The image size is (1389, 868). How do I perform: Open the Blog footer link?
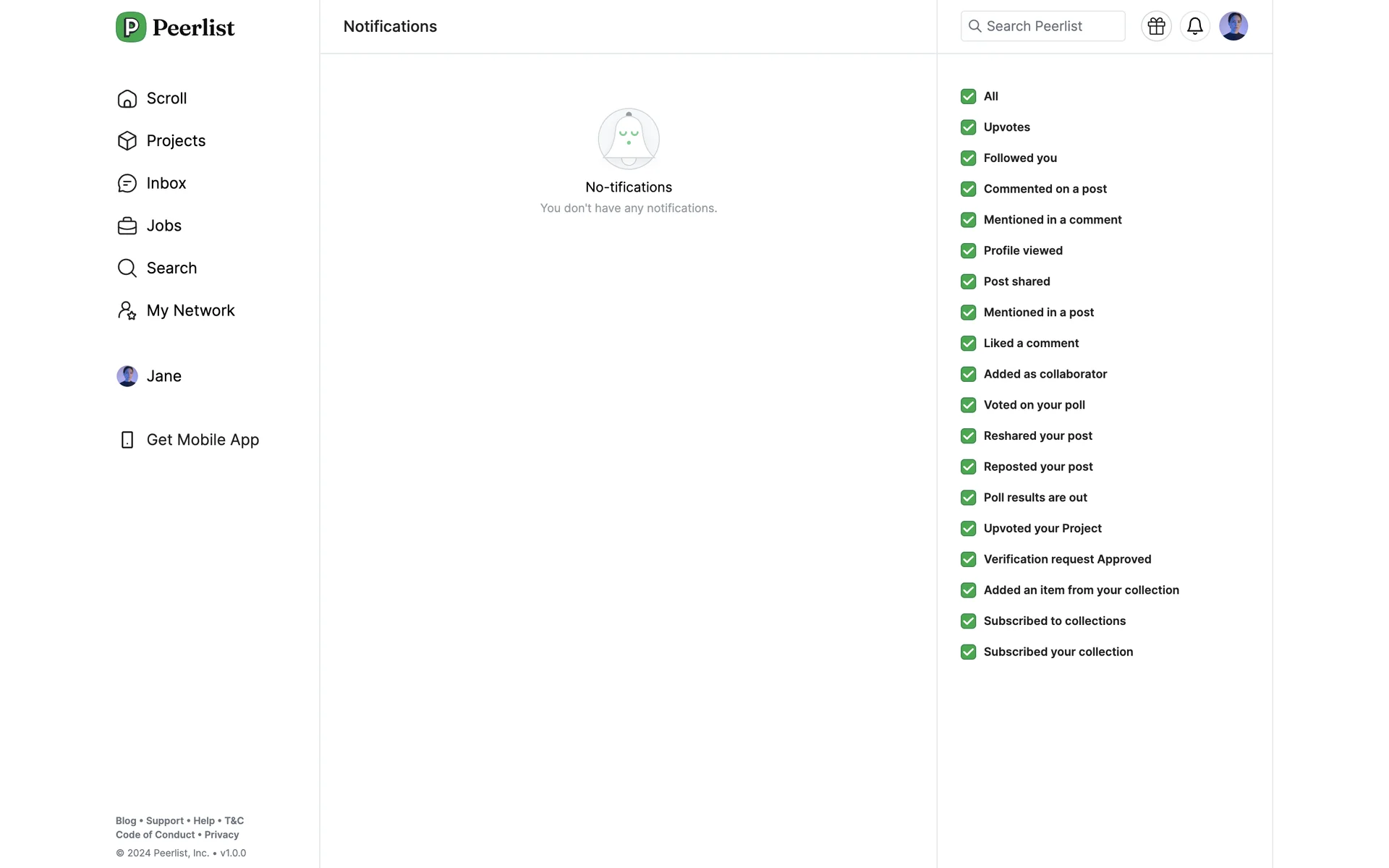pos(126,821)
